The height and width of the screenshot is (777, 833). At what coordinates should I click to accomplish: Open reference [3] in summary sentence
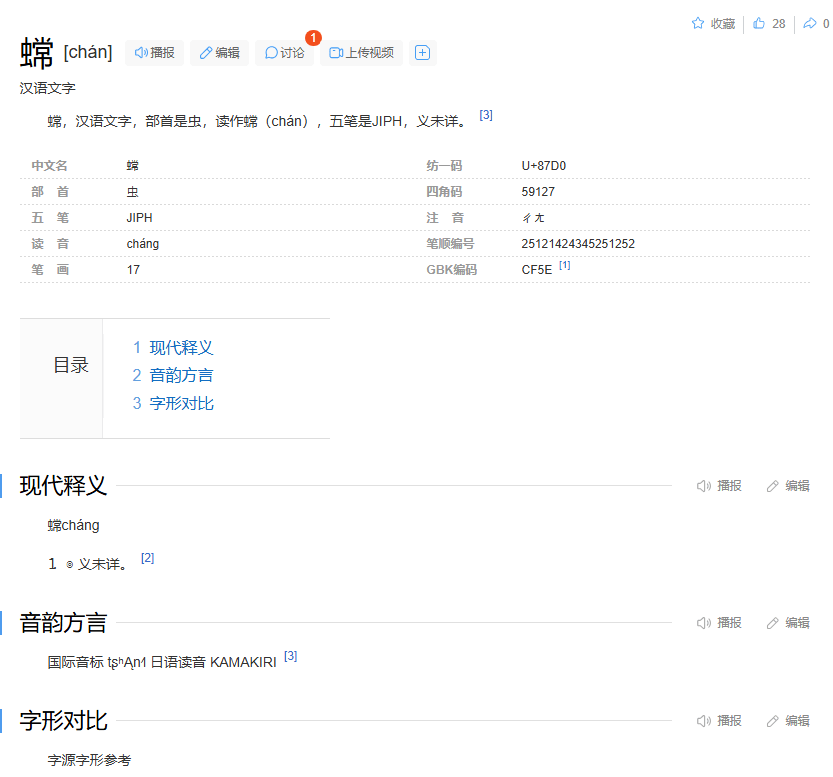[x=486, y=115]
